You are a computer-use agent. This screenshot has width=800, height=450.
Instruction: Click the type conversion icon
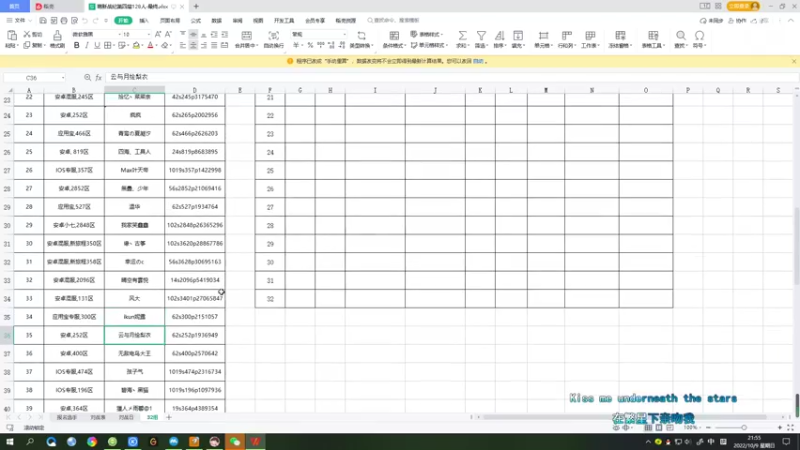[x=361, y=35]
